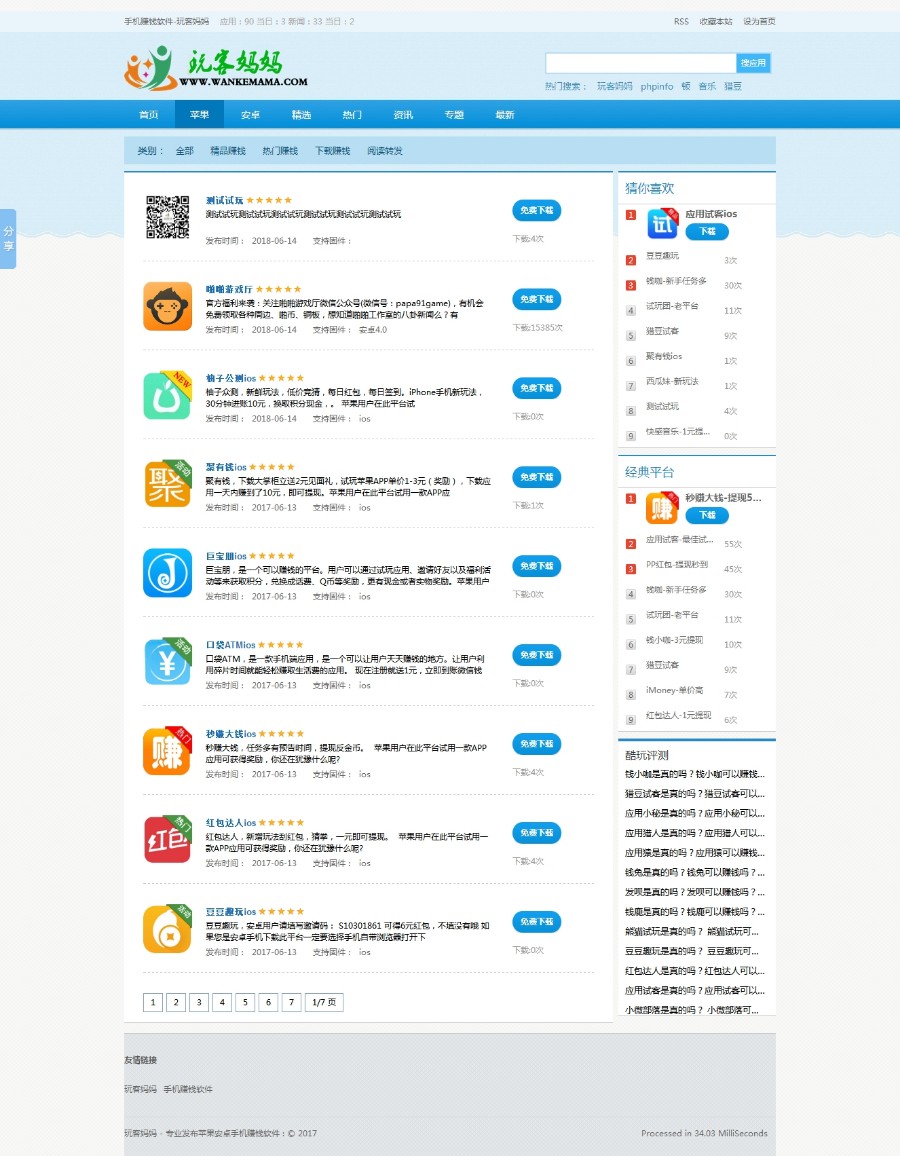Open 热门 navigation item
The image size is (900, 1156).
pyautogui.click(x=352, y=115)
